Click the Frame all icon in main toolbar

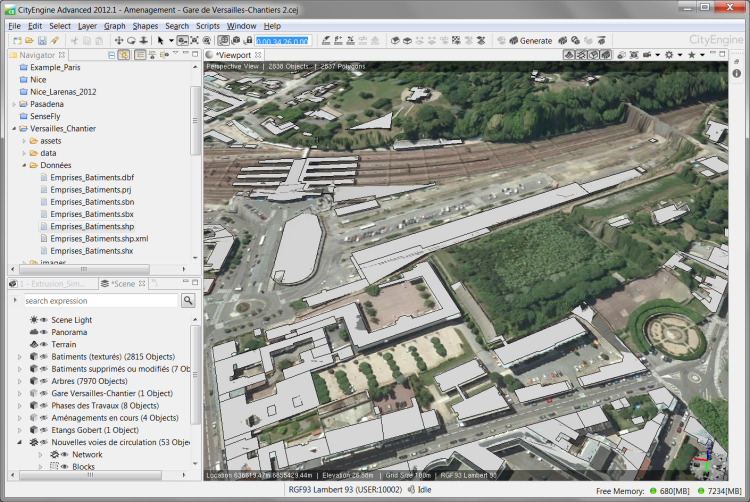point(195,41)
